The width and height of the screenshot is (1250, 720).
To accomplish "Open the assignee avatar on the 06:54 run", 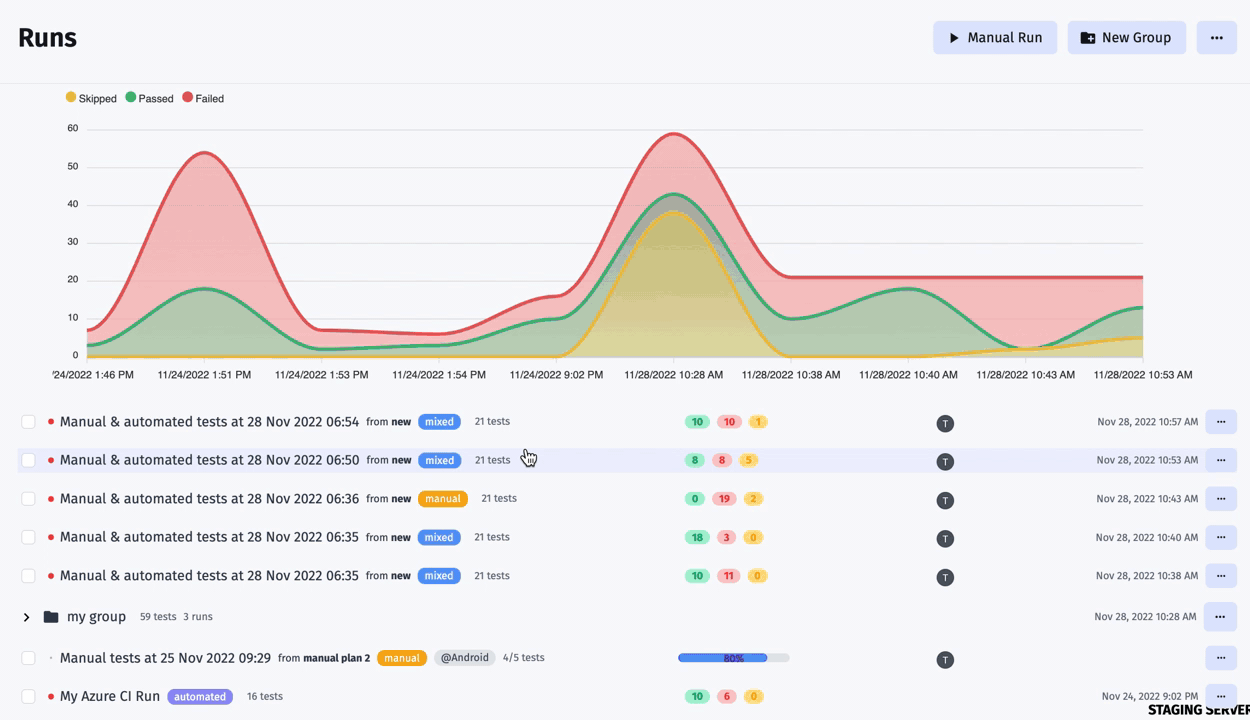I will [x=945, y=423].
